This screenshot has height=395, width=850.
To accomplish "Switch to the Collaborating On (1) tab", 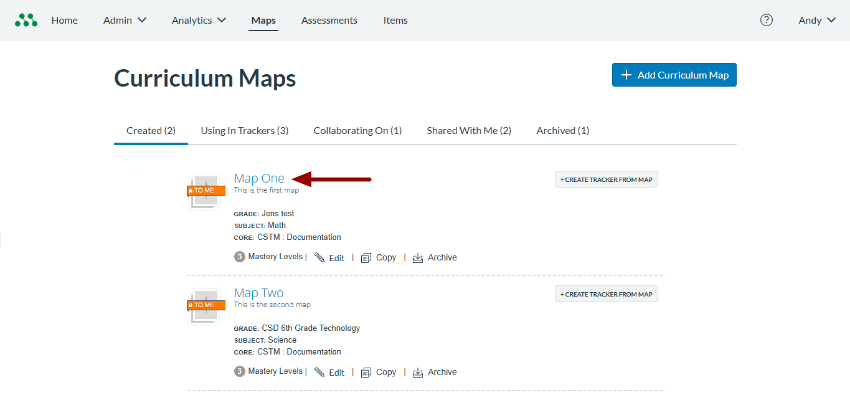I will 357,131.
